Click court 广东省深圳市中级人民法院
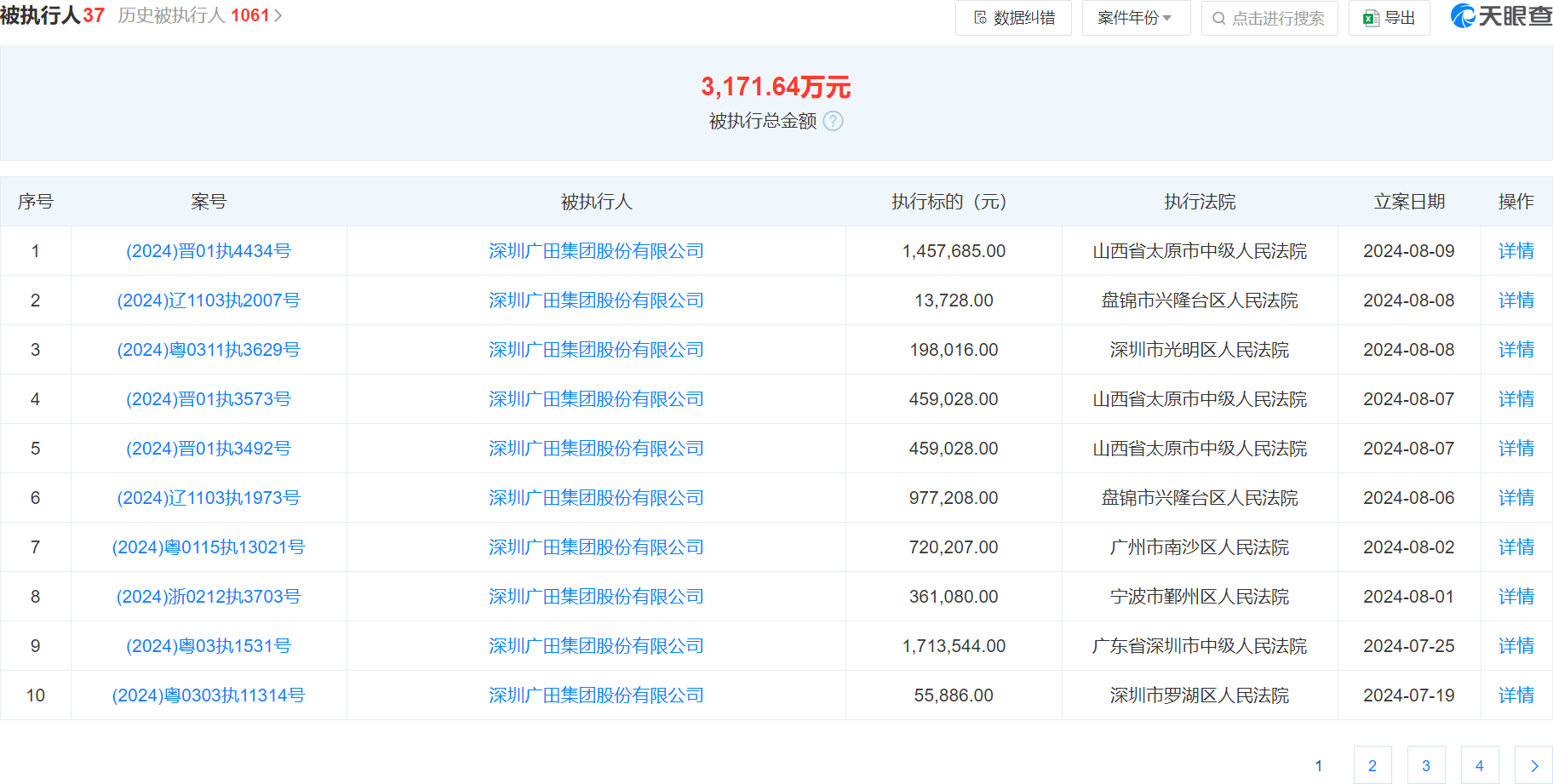The image size is (1553, 784). pos(1200,646)
